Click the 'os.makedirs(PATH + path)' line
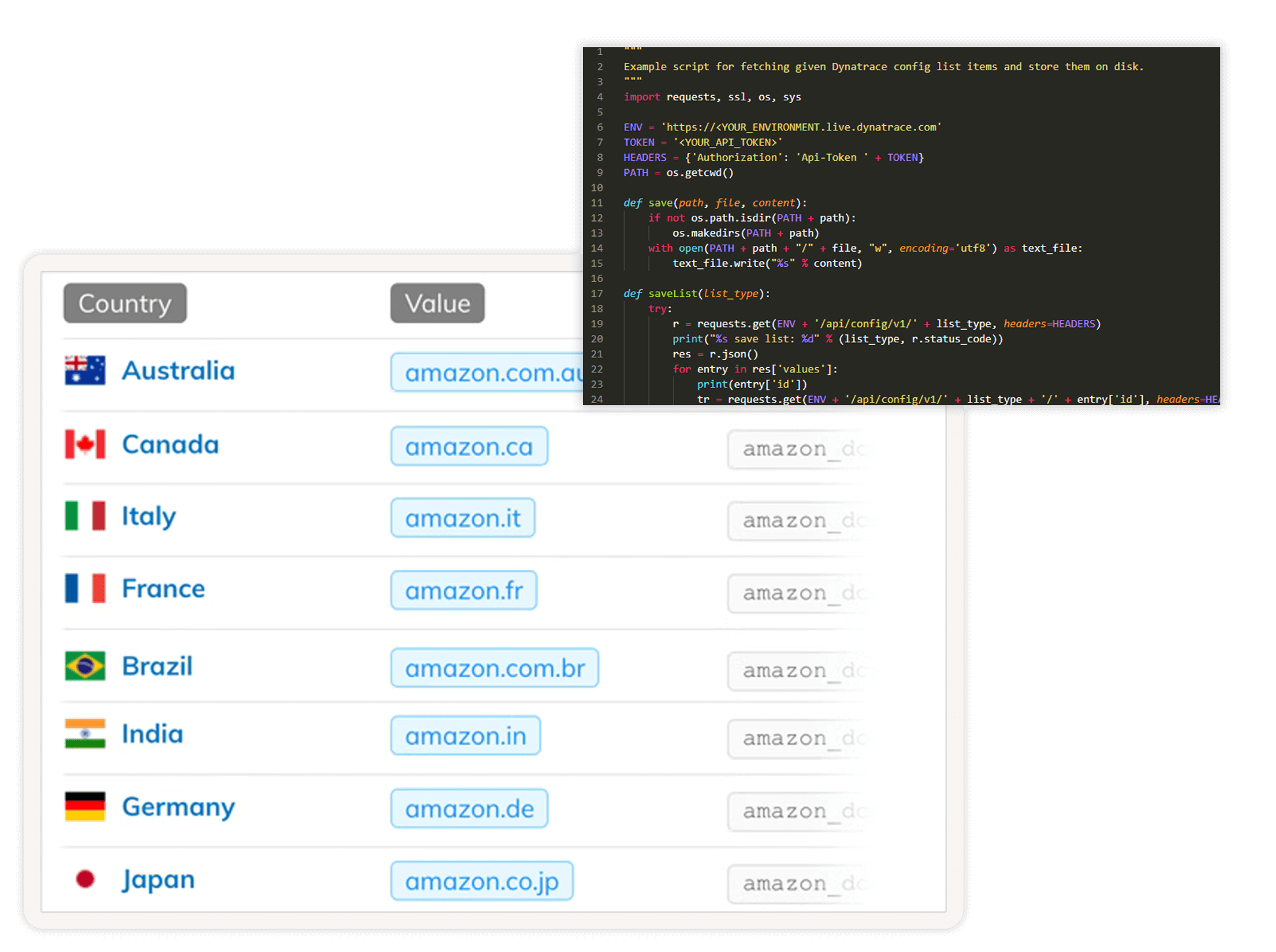This screenshot has width=1276, height=952. point(746,233)
